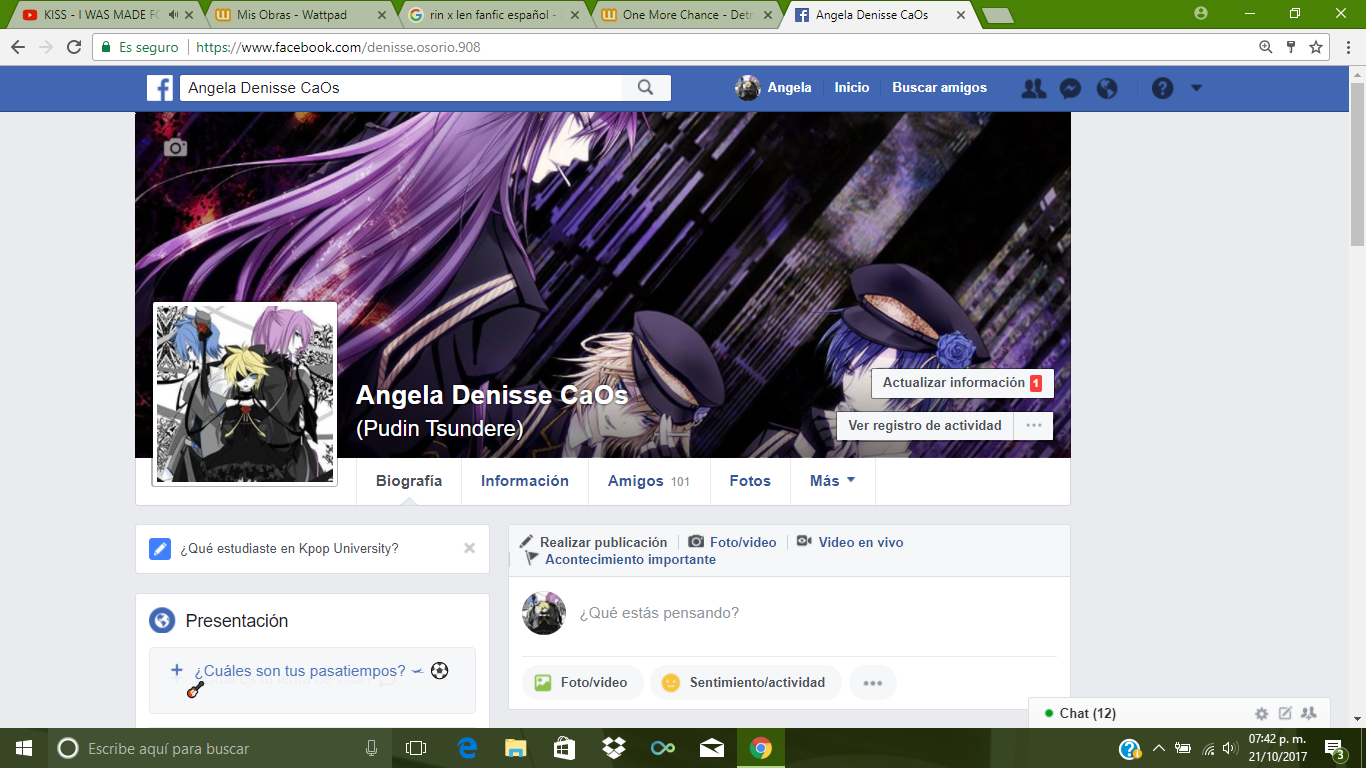The image size is (1366, 768).
Task: Open Task View on the taskbar
Action: coord(416,748)
